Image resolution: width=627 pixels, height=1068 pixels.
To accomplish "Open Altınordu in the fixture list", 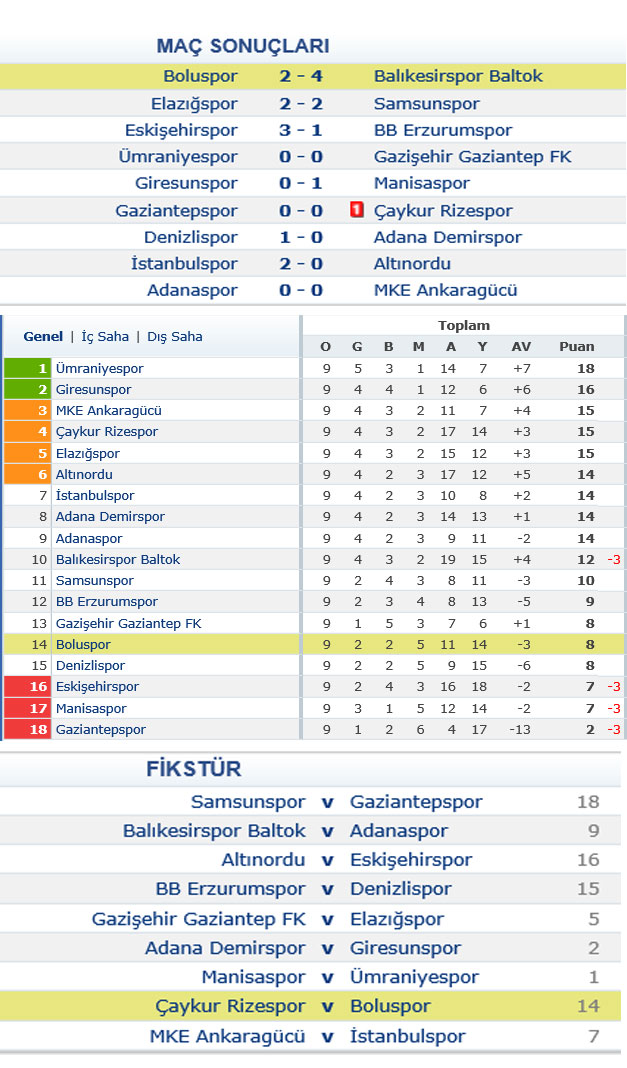I will [x=263, y=860].
